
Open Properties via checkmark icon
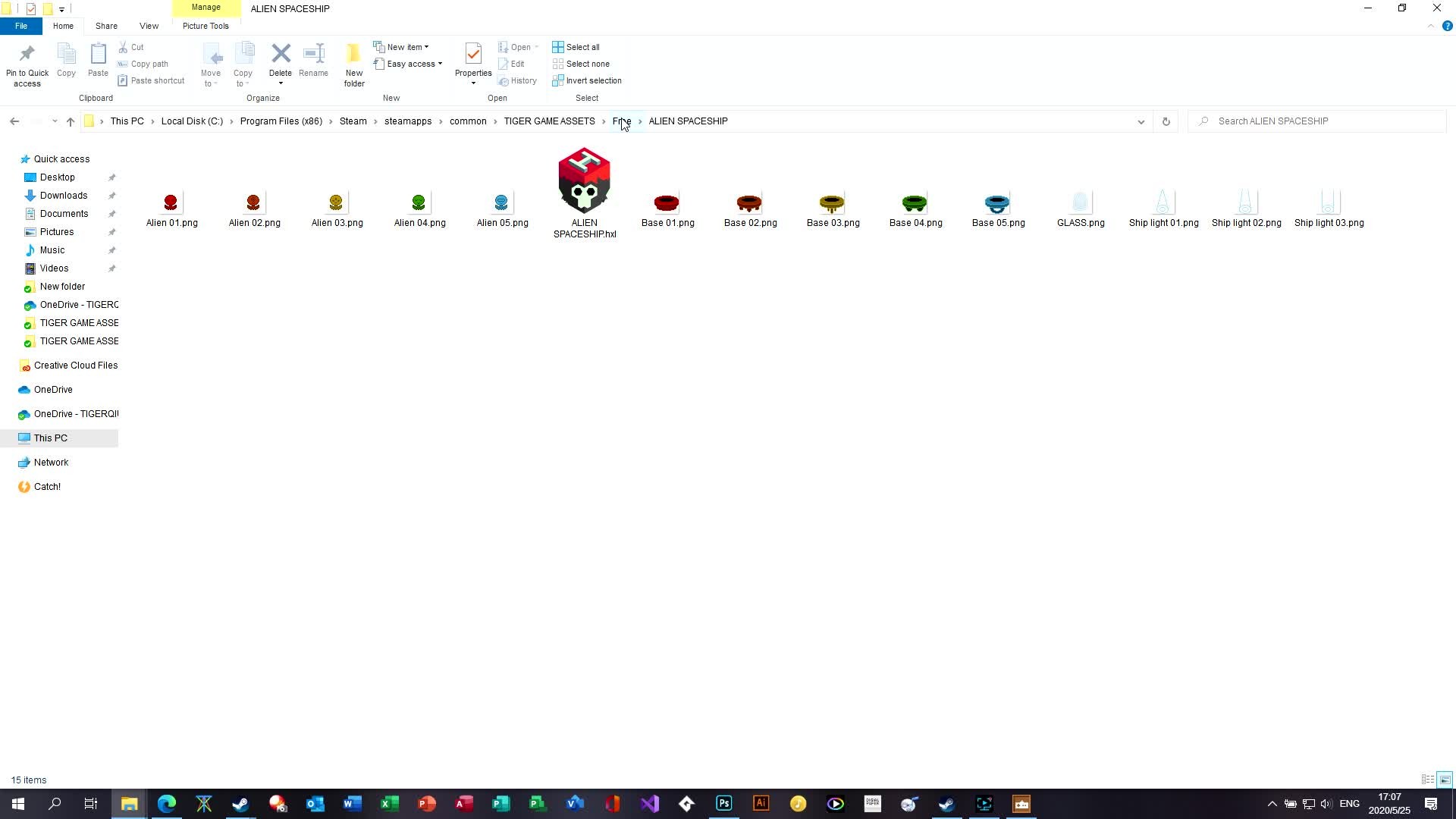coord(473,55)
